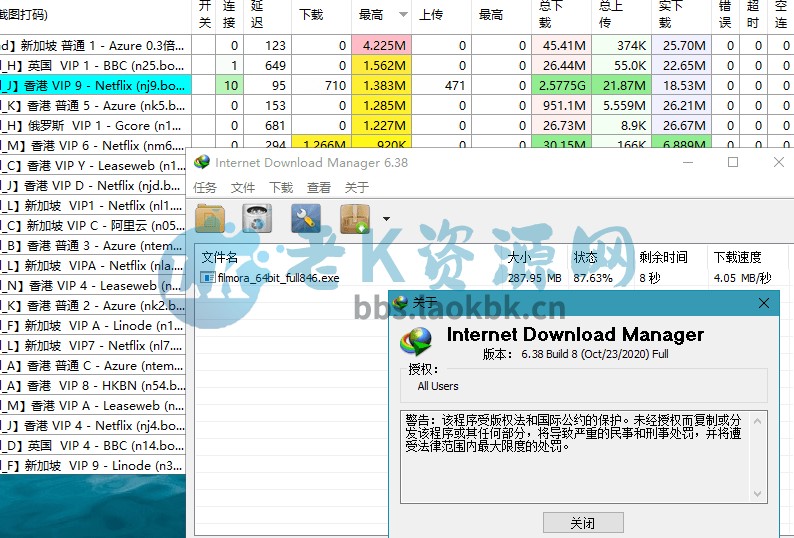Image resolution: width=794 pixels, height=538 pixels.
Task: Open the 查看 menu in IDM
Action: [x=319, y=187]
